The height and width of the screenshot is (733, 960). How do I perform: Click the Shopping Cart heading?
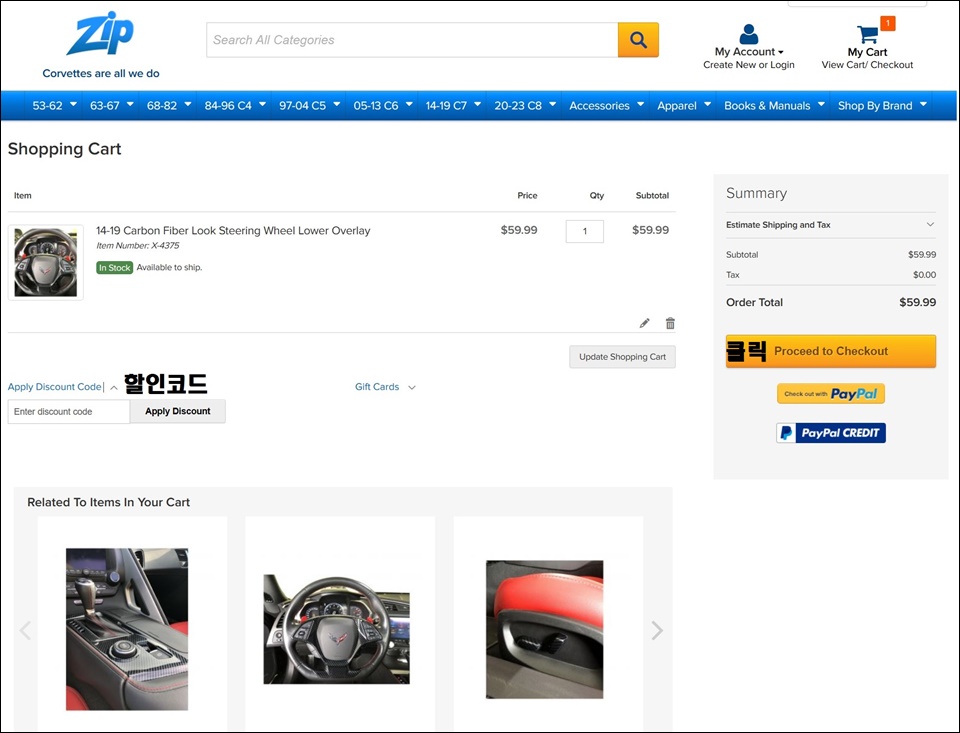[x=64, y=149]
